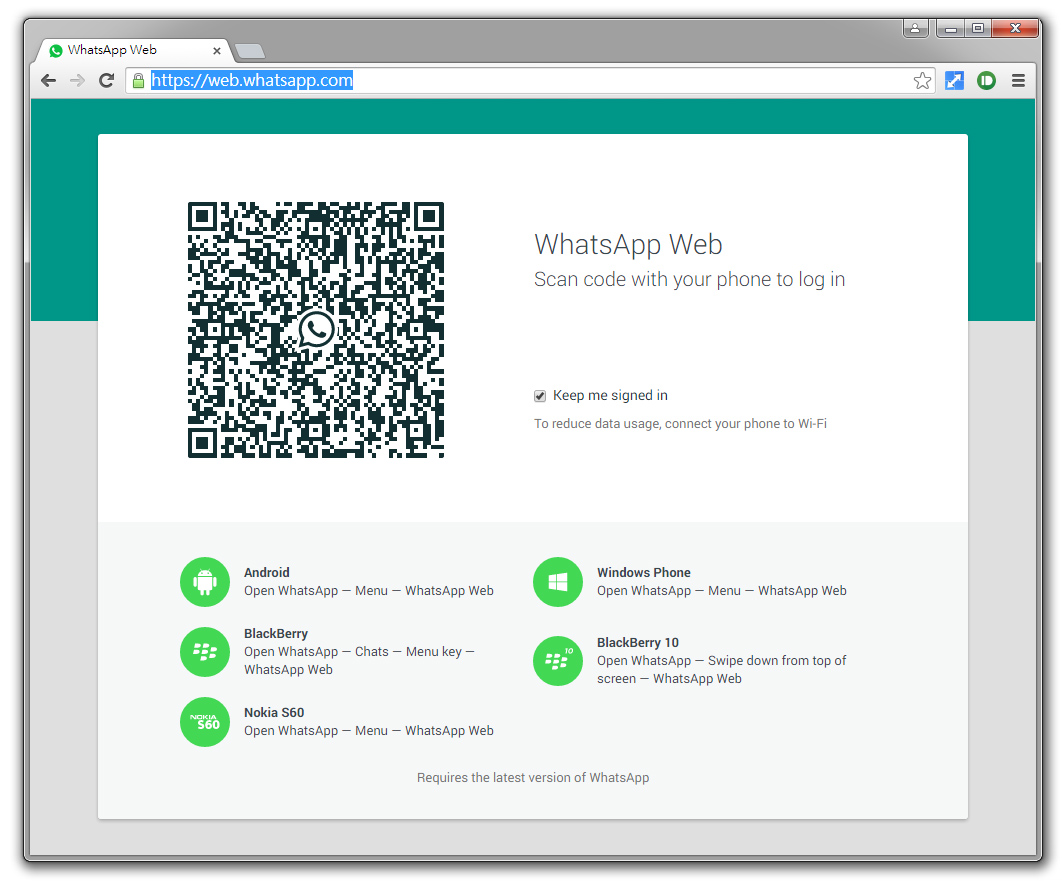Open the Chrome hamburger menu

coord(1018,81)
